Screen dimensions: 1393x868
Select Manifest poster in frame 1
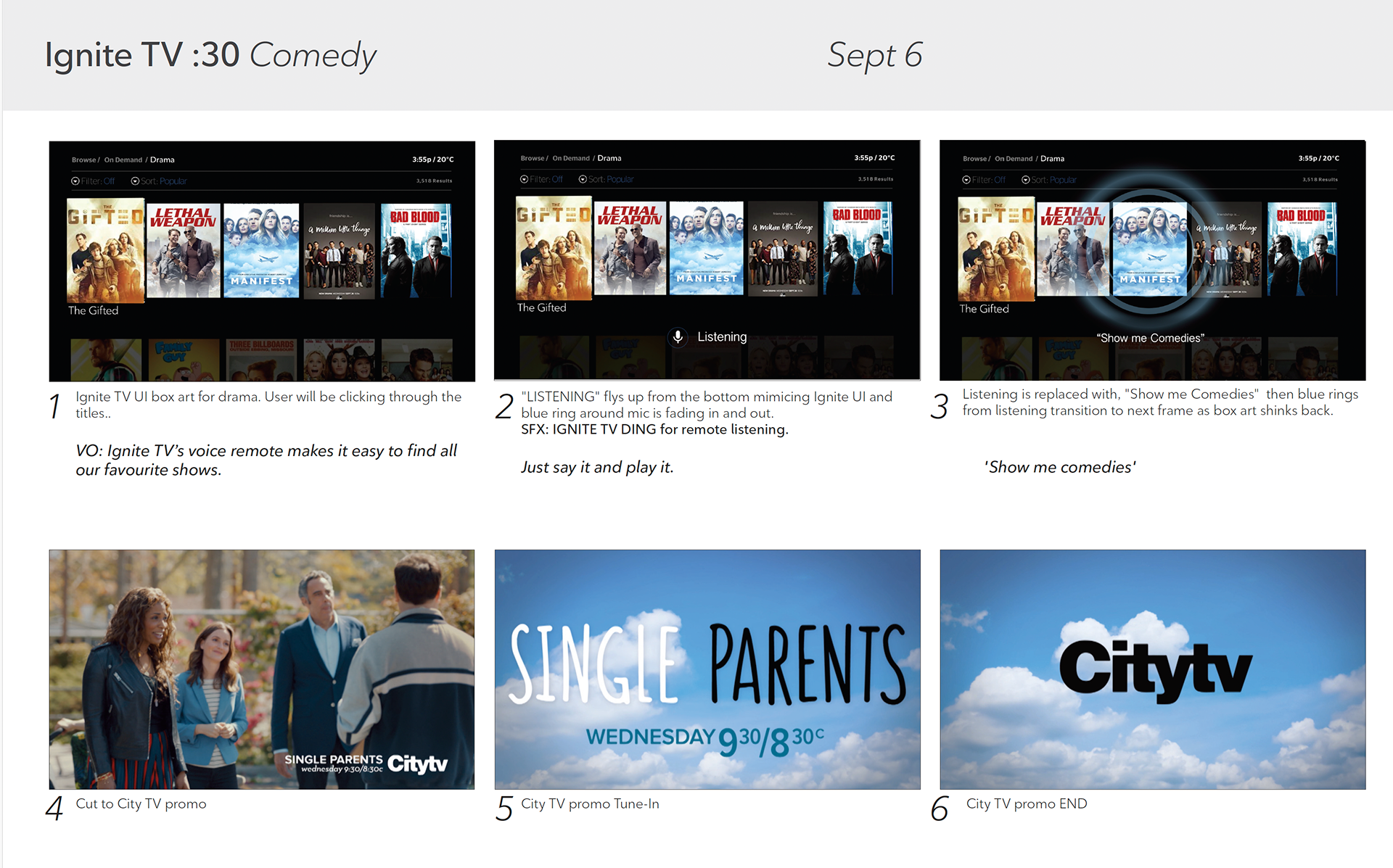(x=261, y=251)
